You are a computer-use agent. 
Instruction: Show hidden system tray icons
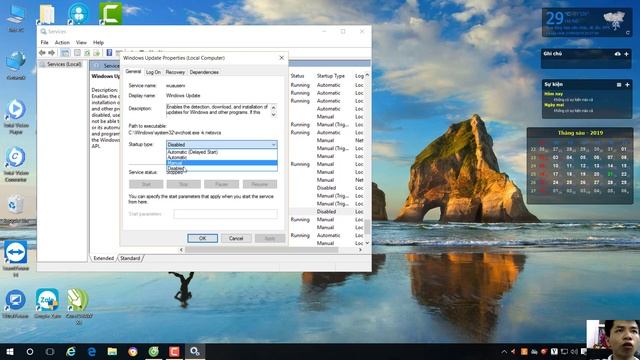click(x=504, y=351)
